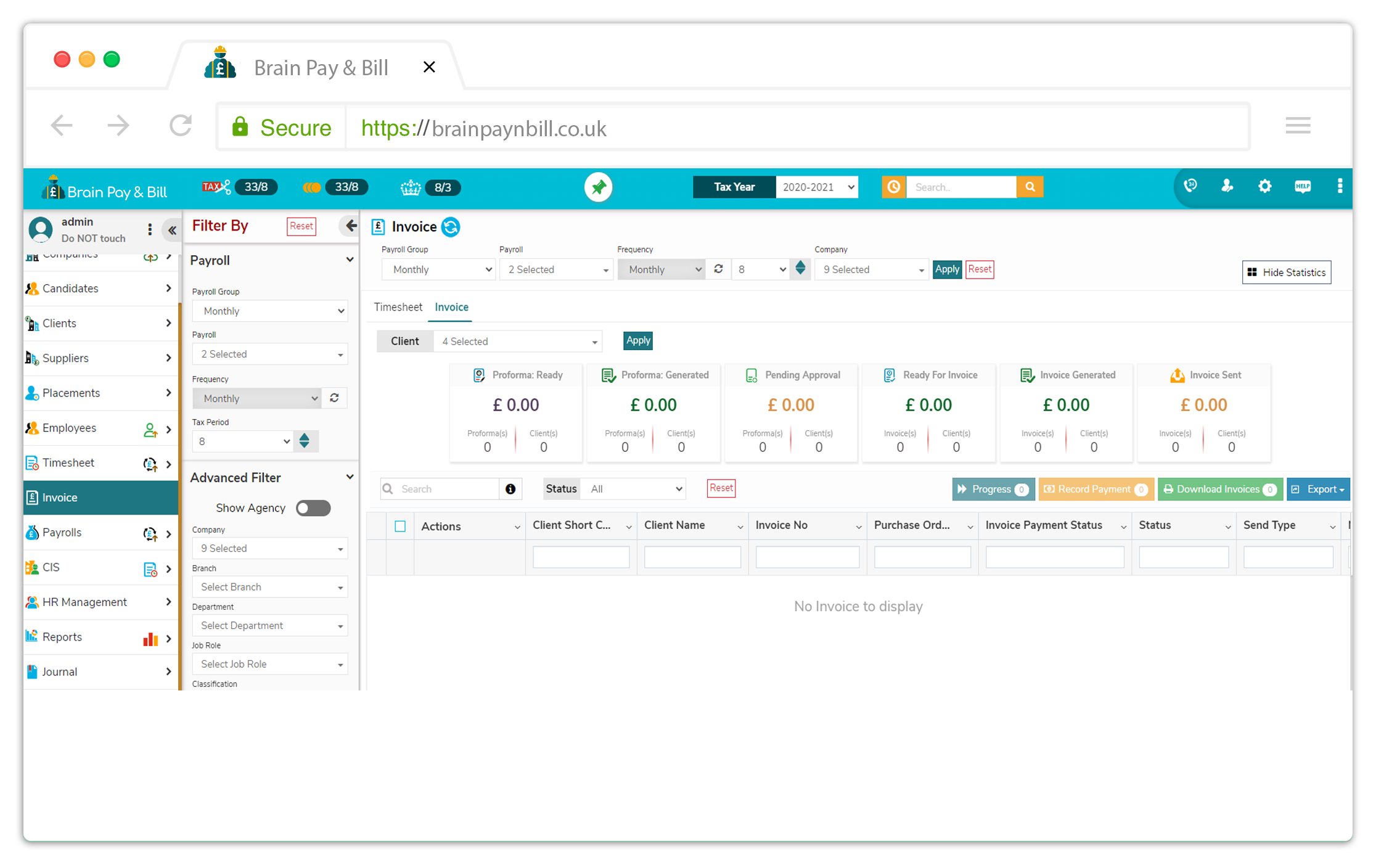This screenshot has width=1376, height=868.
Task: Click Reports bar chart shortcut icon
Action: (x=150, y=639)
